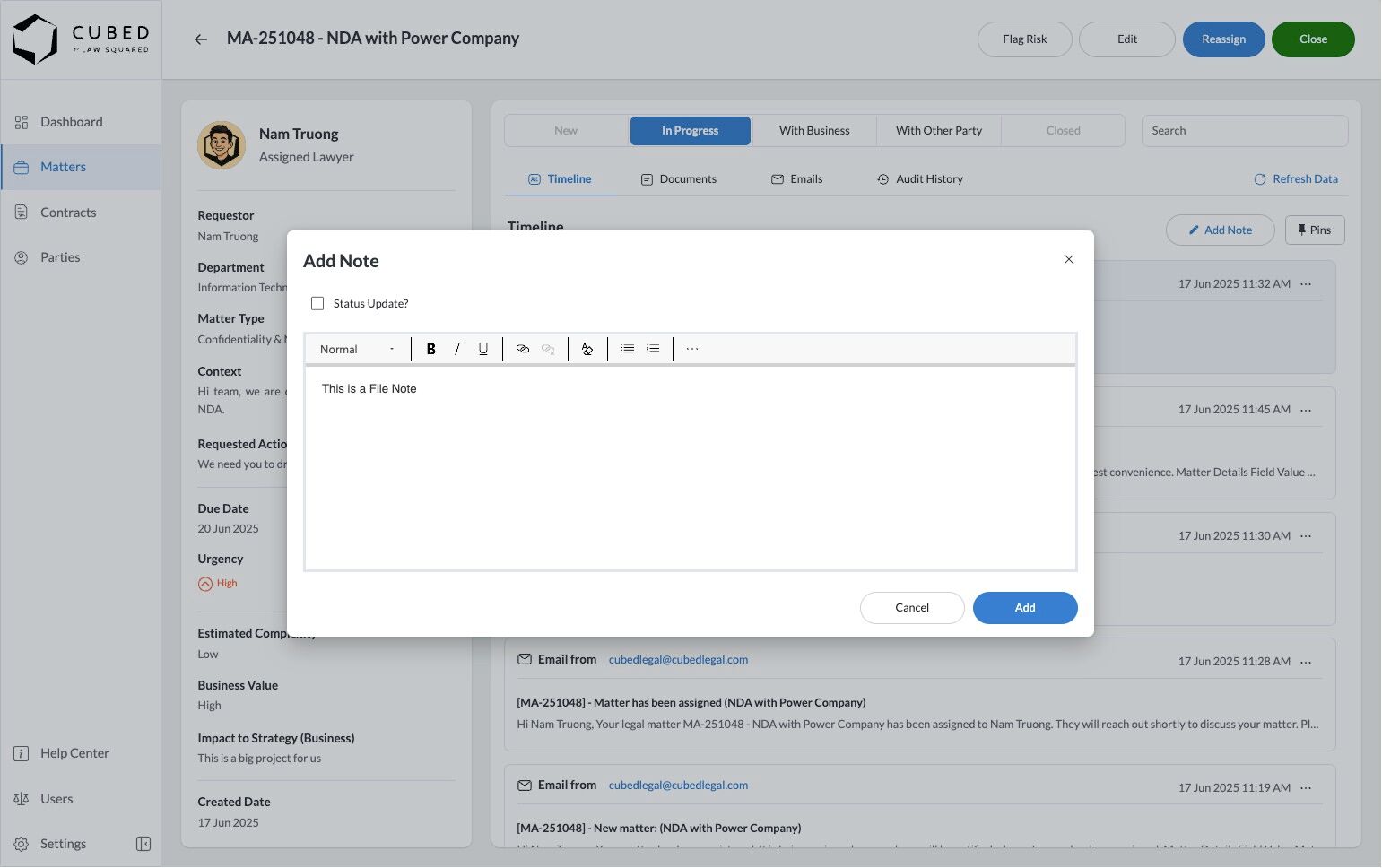1382x868 pixels.
Task: Go back using the arrow icon
Action: [x=201, y=39]
